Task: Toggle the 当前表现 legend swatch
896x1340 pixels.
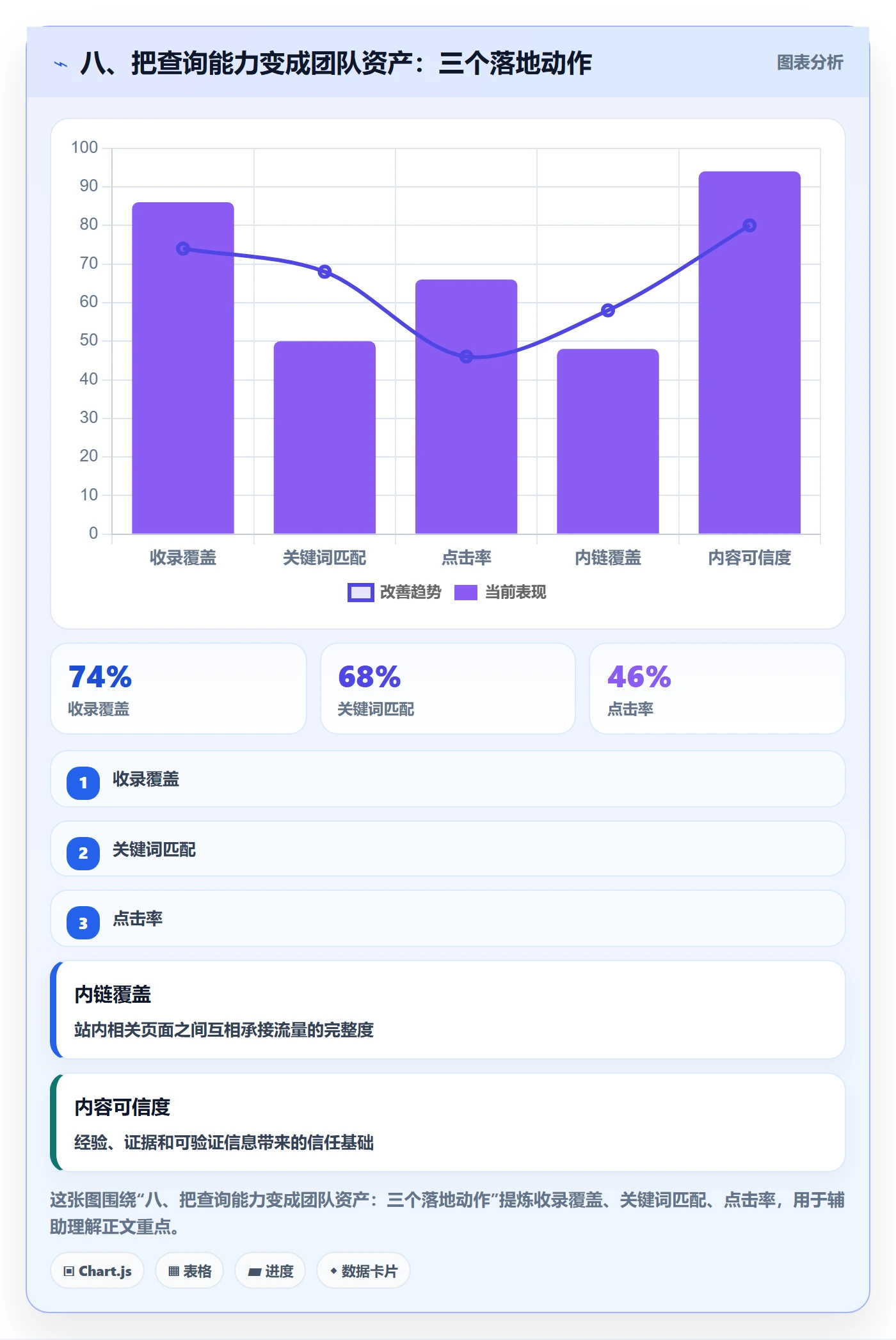Action: tap(465, 593)
